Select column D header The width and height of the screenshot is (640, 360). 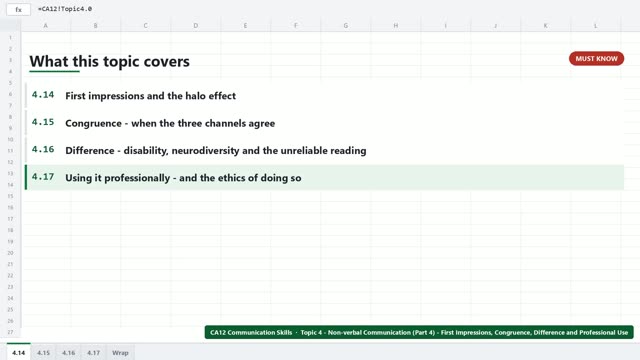[196, 25]
